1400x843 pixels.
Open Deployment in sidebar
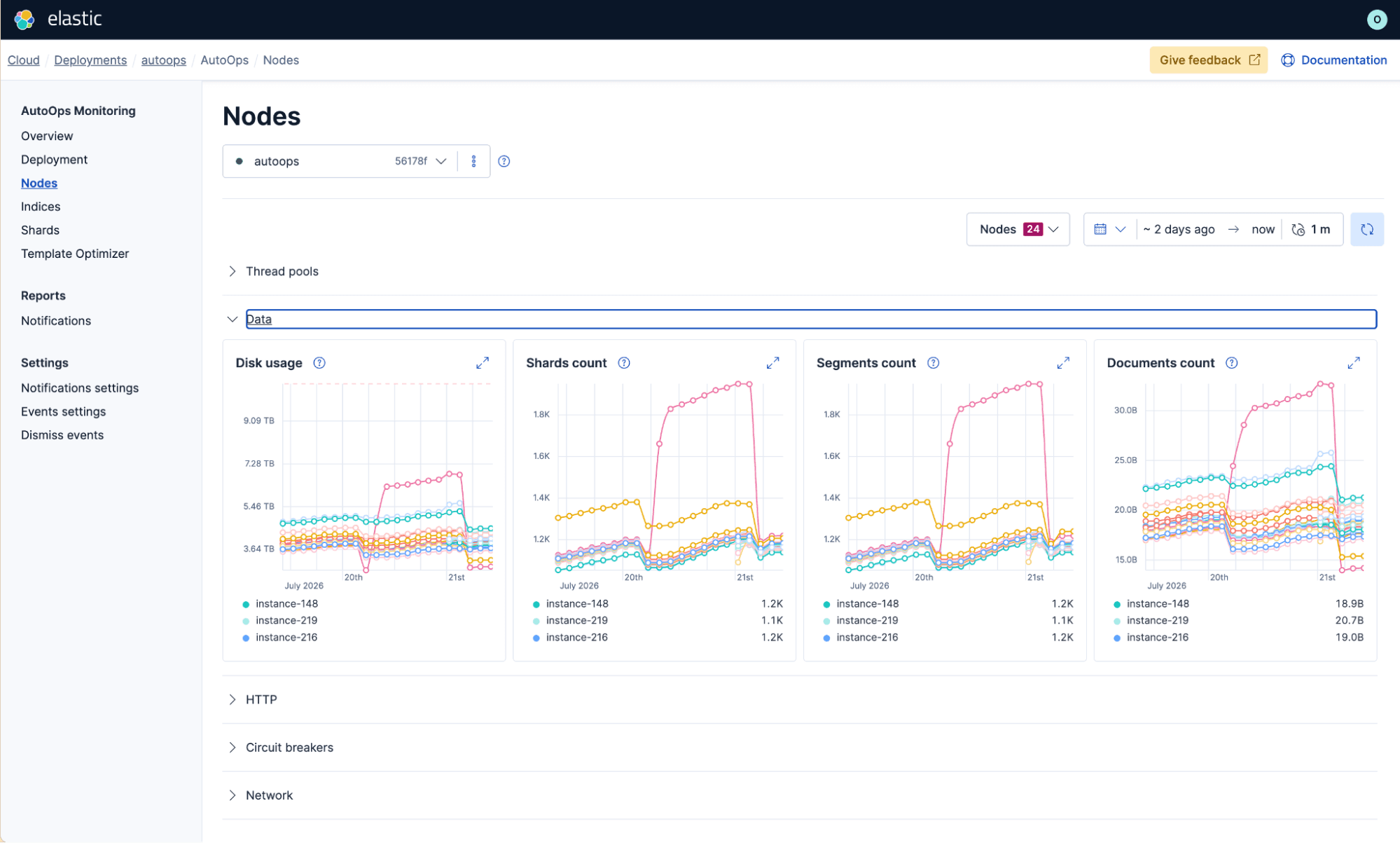pyautogui.click(x=54, y=160)
